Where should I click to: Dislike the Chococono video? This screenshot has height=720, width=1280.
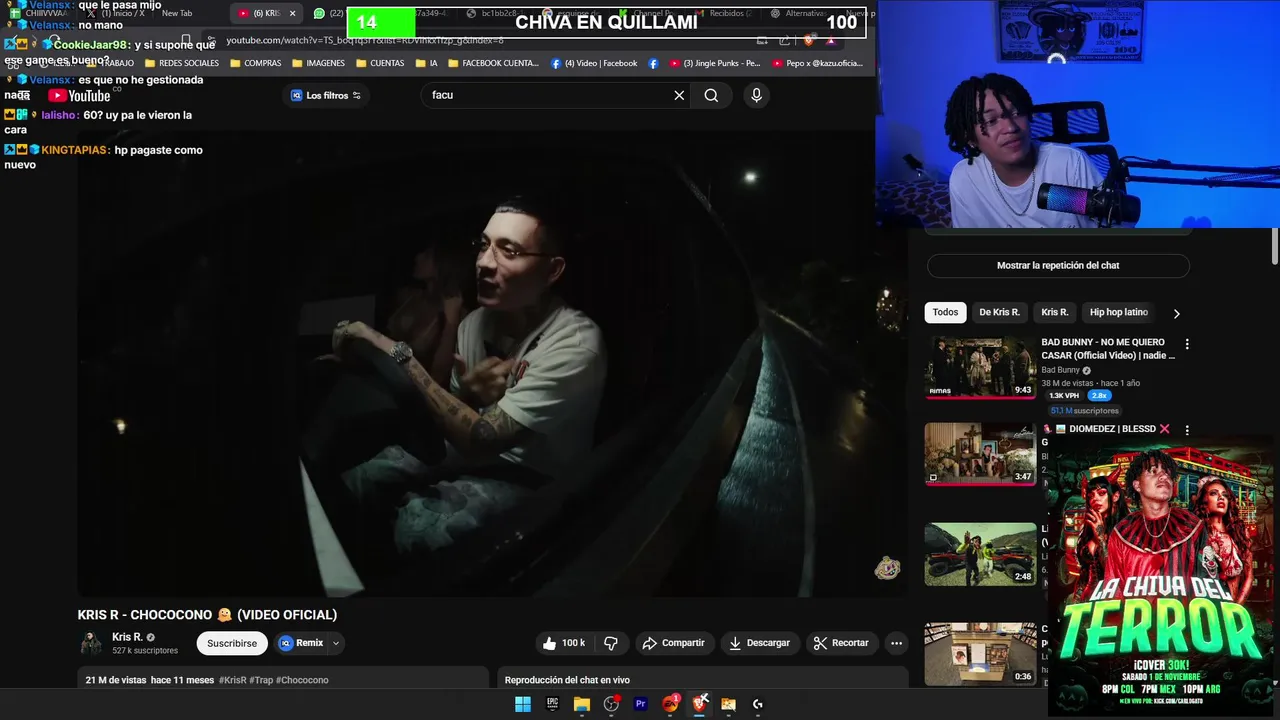(x=611, y=643)
